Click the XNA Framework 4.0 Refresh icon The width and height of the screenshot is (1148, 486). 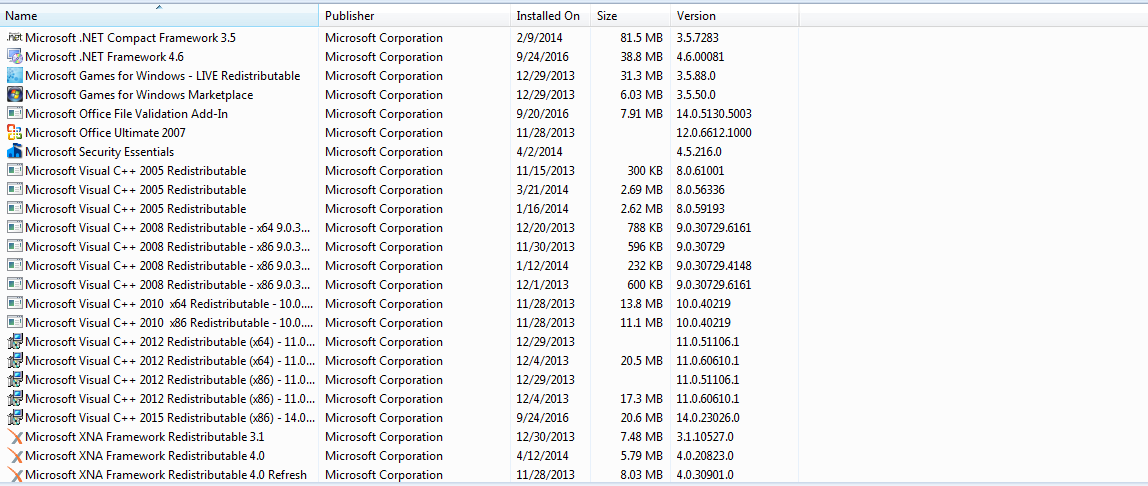[14, 475]
